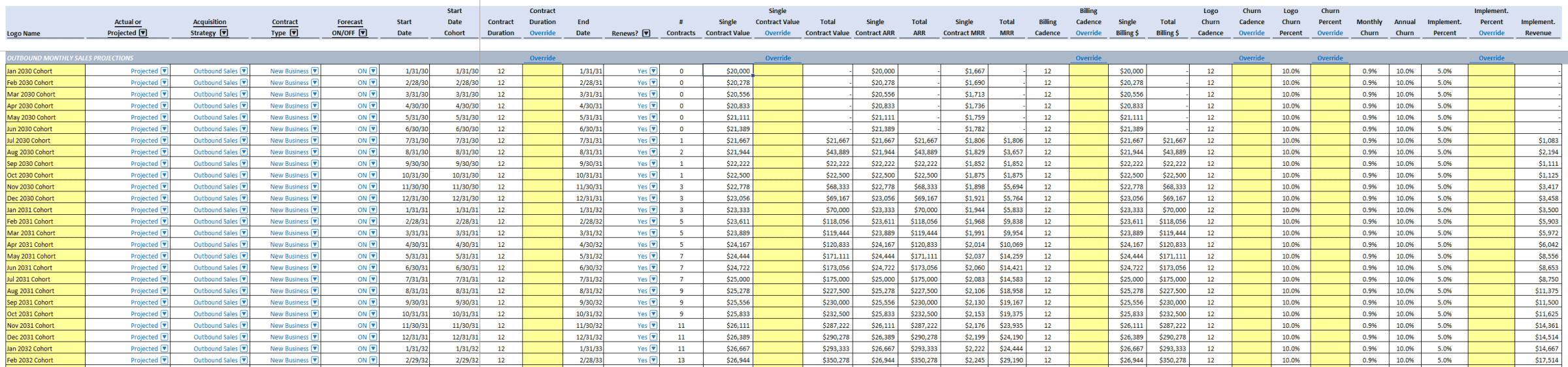This screenshot has height=367, width=1568.
Task: Select the Jan 2030 Cohort logo name cell
Action: tap(45, 71)
